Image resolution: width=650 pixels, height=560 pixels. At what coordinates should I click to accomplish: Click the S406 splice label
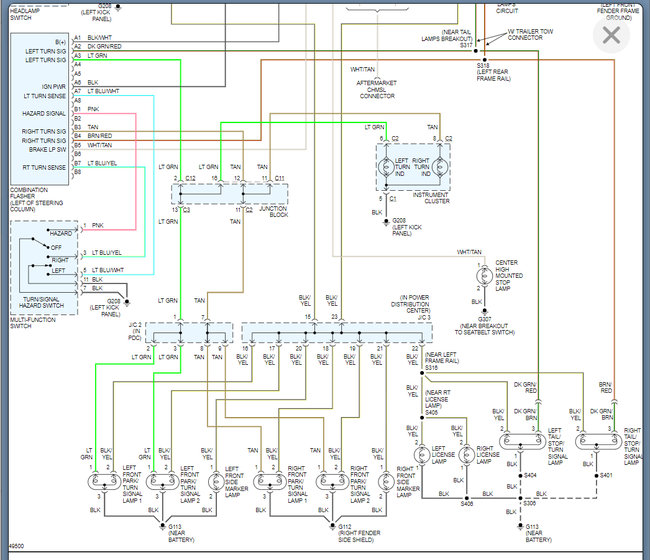click(467, 504)
